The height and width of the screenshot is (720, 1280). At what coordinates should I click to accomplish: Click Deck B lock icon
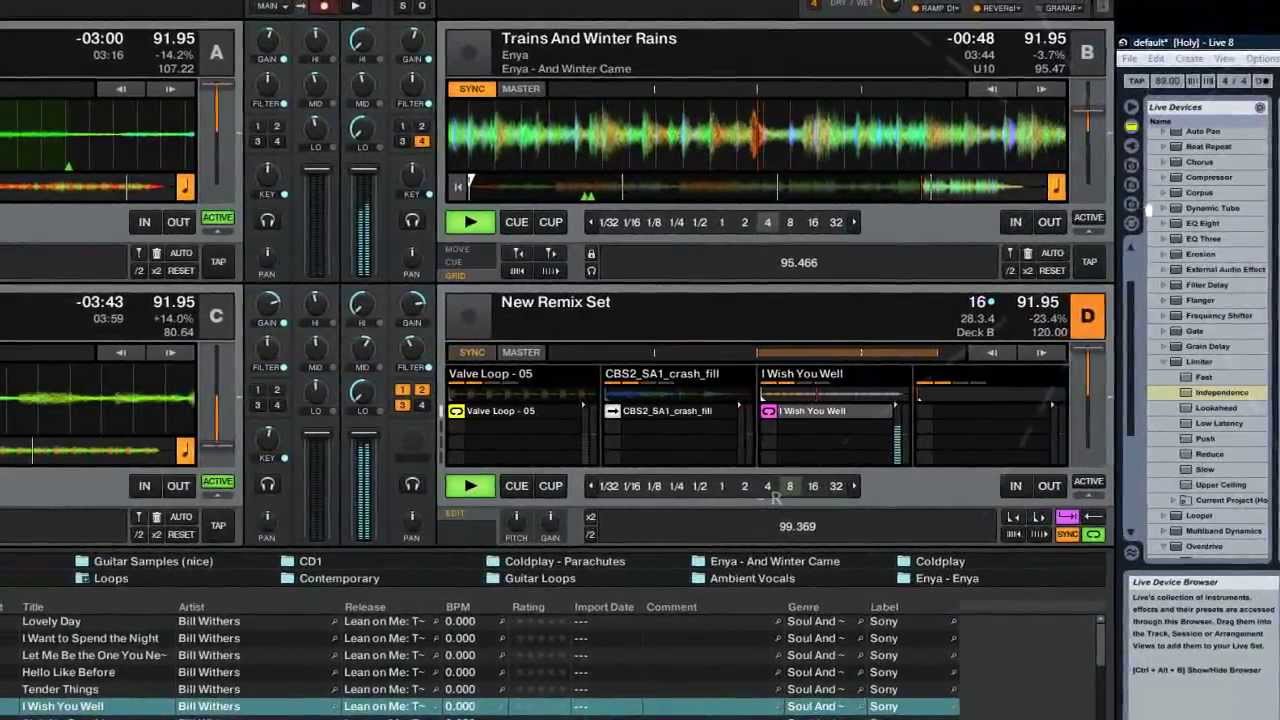[x=591, y=254]
